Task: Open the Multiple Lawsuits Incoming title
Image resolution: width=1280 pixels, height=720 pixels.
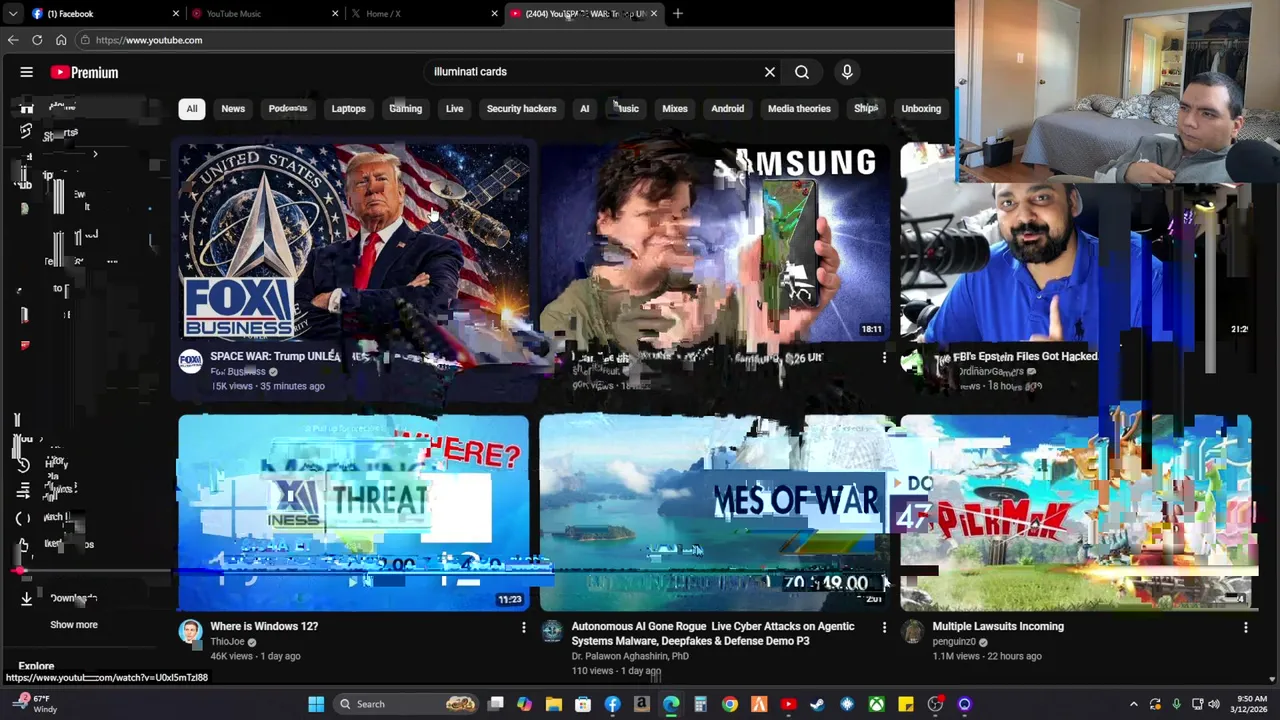Action: (x=998, y=626)
